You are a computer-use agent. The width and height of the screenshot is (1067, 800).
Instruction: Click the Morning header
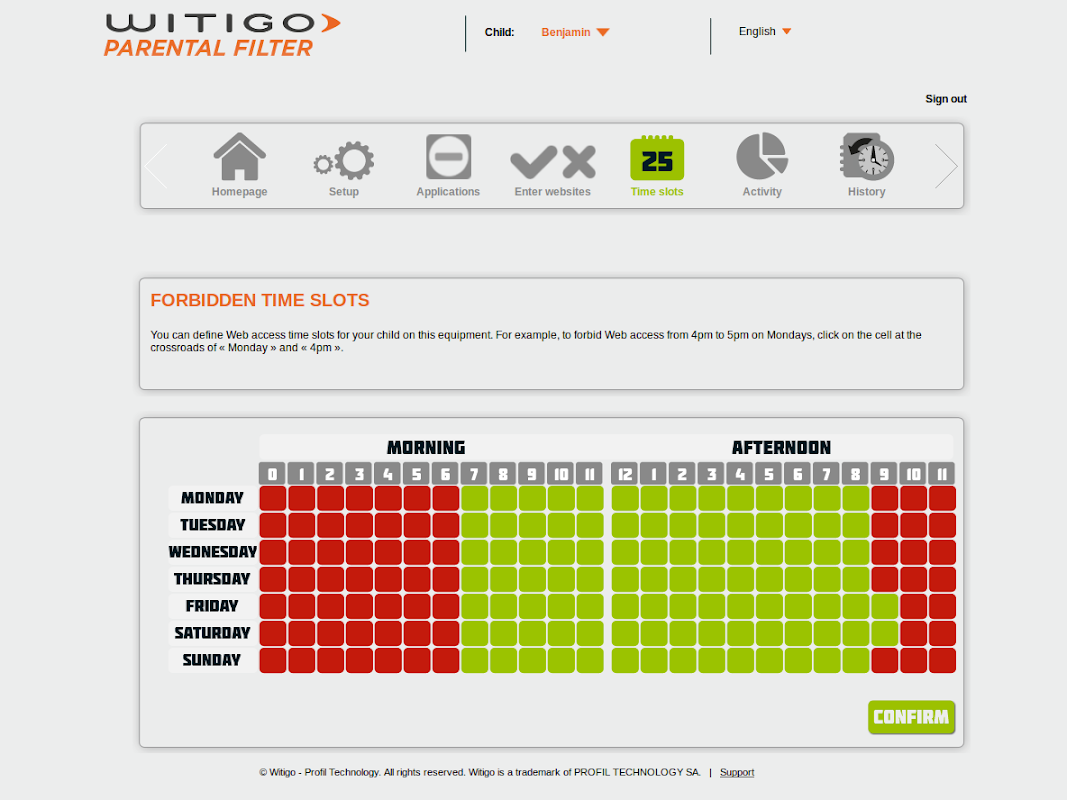pos(426,448)
